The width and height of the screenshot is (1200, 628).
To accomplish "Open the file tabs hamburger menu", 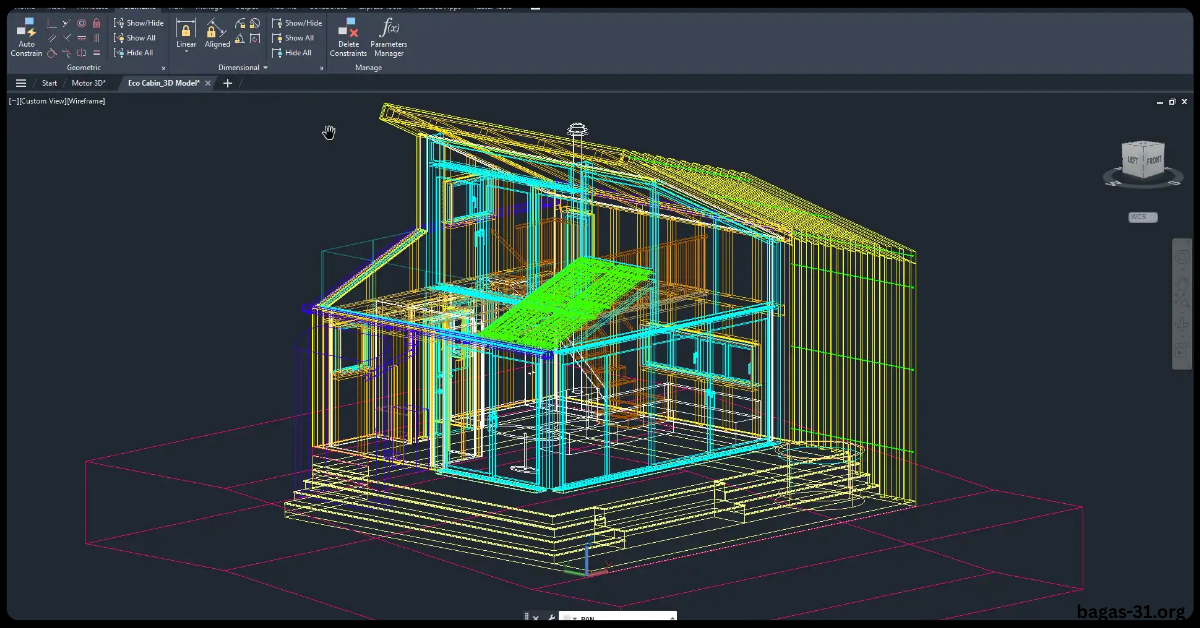I will click(21, 83).
